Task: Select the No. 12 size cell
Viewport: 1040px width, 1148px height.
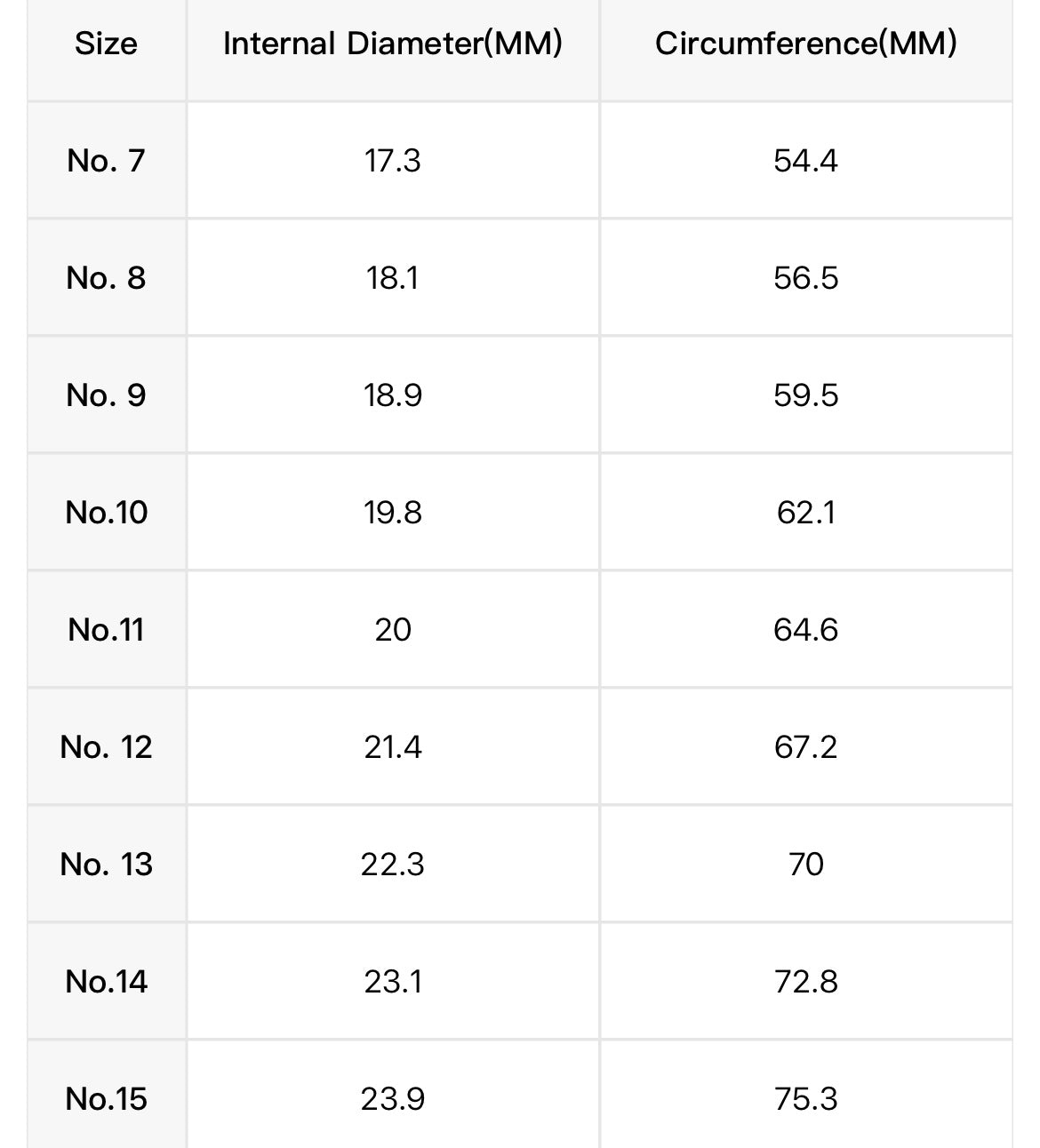Action: [x=106, y=747]
